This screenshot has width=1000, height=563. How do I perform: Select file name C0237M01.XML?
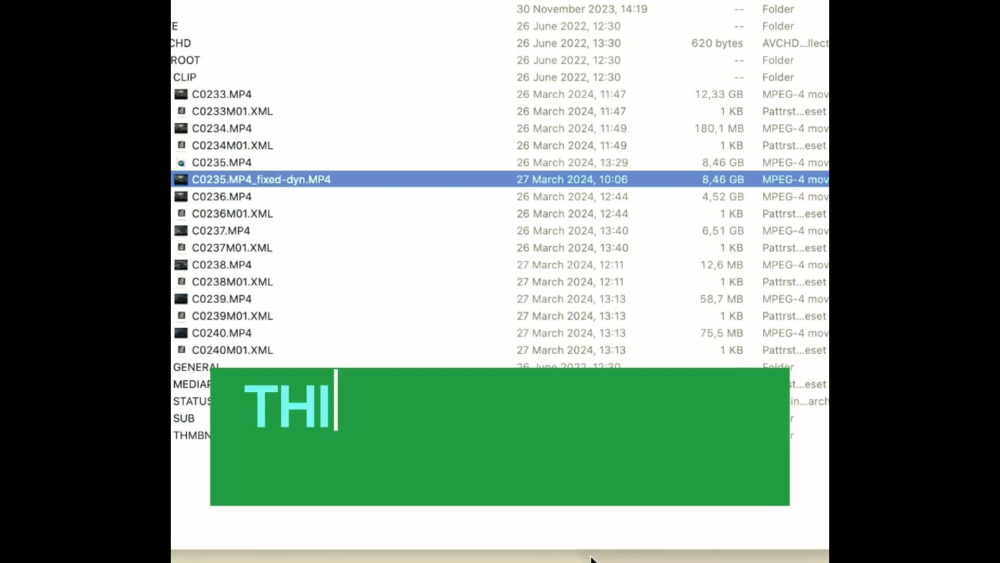point(232,247)
